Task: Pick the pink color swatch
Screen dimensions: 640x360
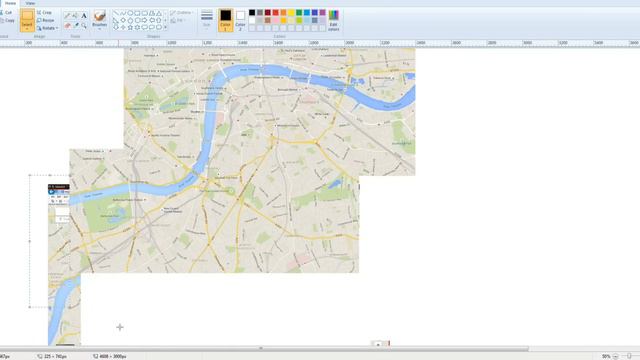Action: 276,20
